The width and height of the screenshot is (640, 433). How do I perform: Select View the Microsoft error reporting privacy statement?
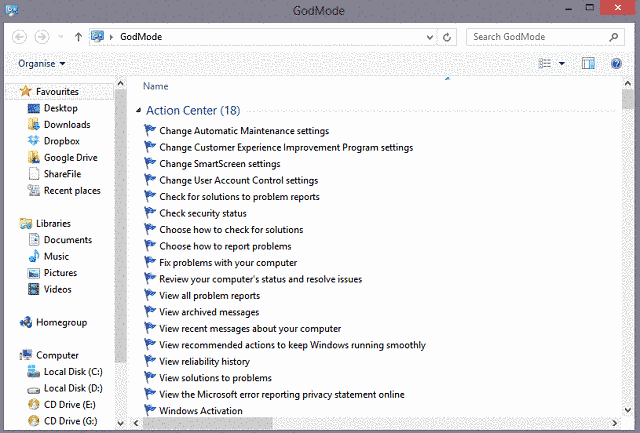[x=282, y=395]
